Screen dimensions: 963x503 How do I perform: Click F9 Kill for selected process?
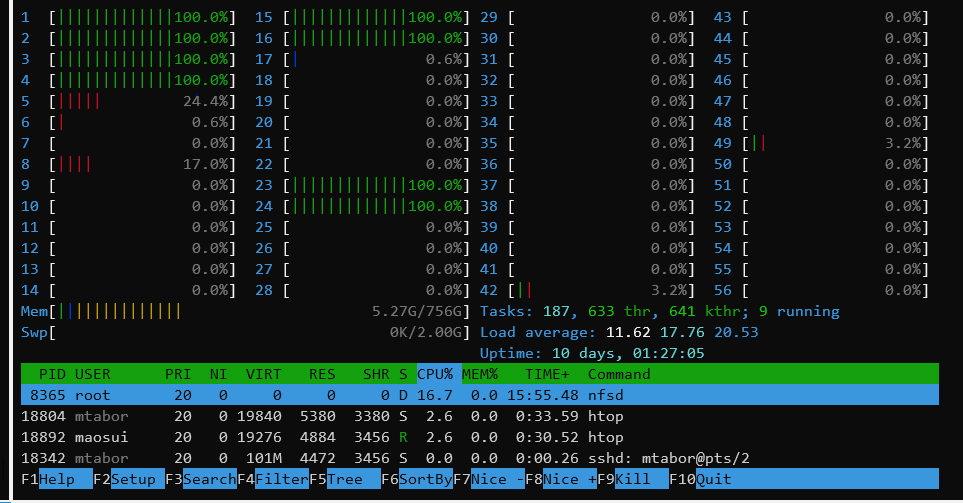click(x=632, y=479)
